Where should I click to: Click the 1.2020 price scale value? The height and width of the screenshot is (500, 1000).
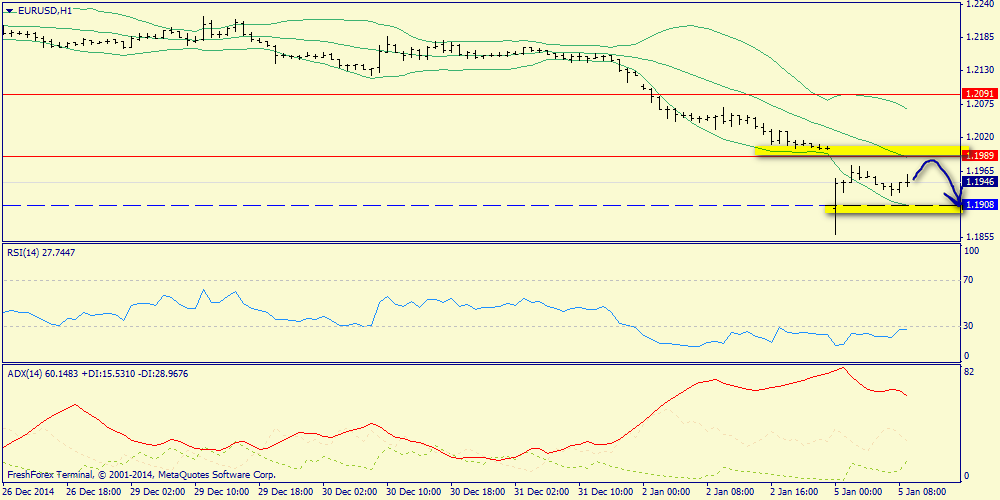979,137
